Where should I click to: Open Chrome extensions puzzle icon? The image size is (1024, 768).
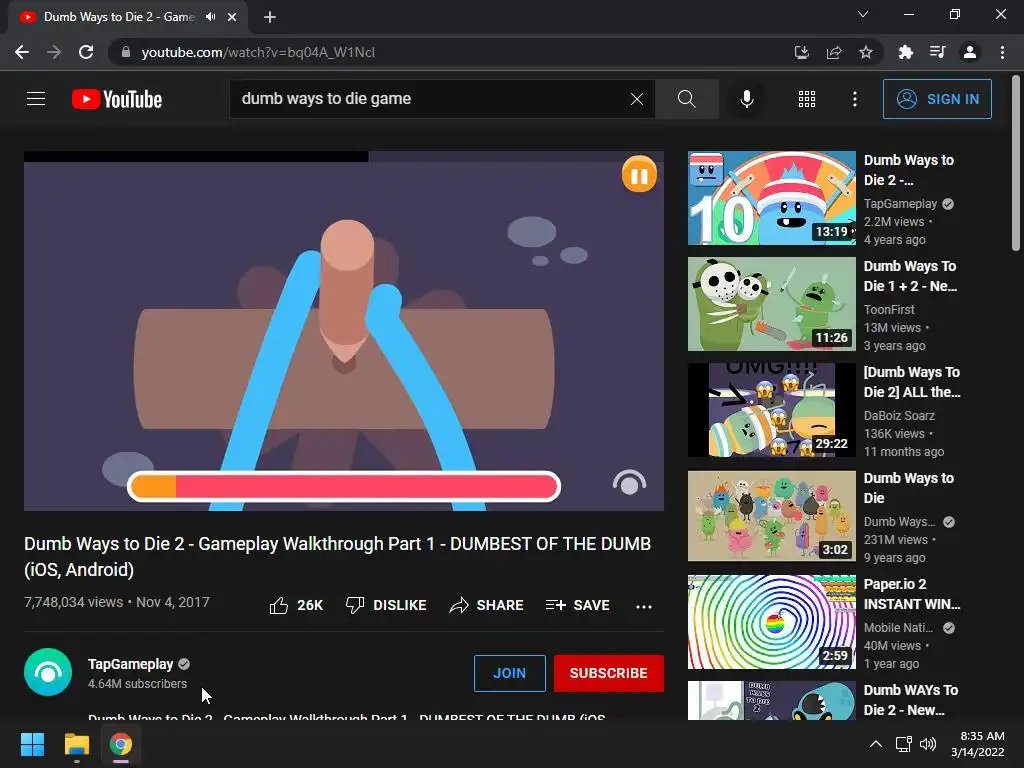[x=905, y=52]
